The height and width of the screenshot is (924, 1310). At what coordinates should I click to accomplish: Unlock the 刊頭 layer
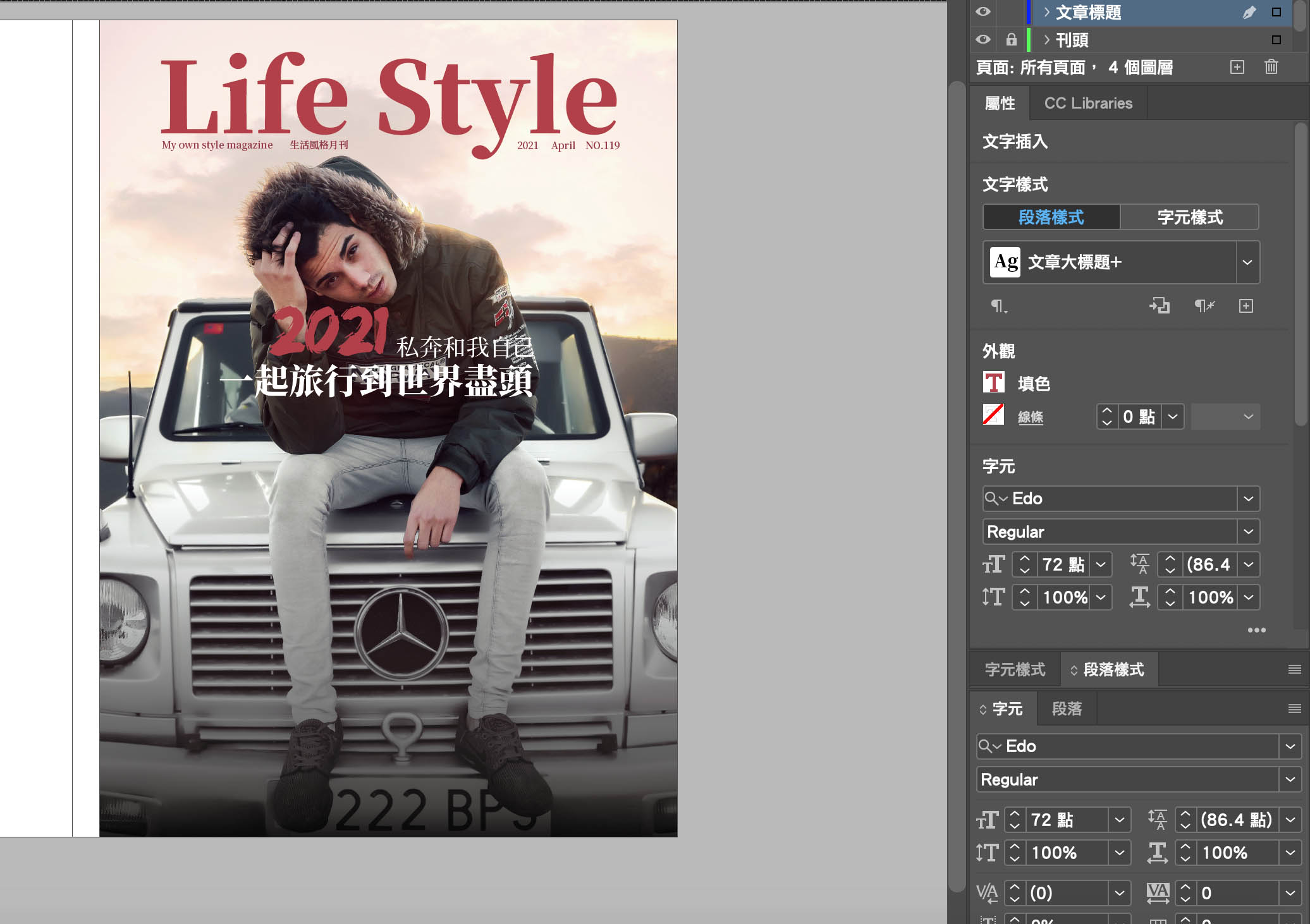(1011, 39)
